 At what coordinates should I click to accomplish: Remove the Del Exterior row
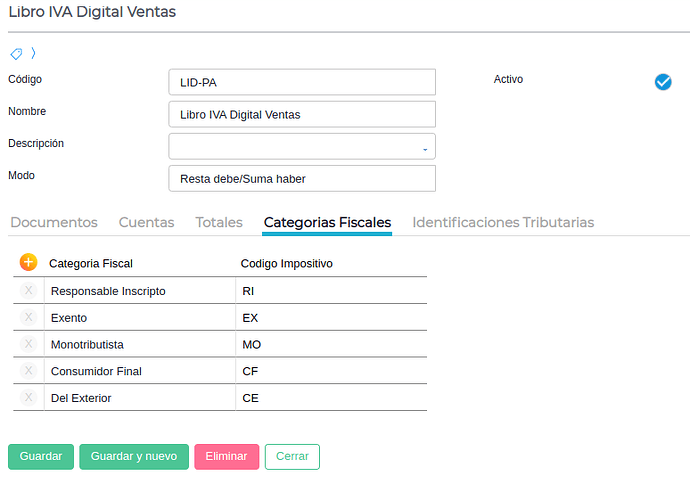pyautogui.click(x=28, y=398)
